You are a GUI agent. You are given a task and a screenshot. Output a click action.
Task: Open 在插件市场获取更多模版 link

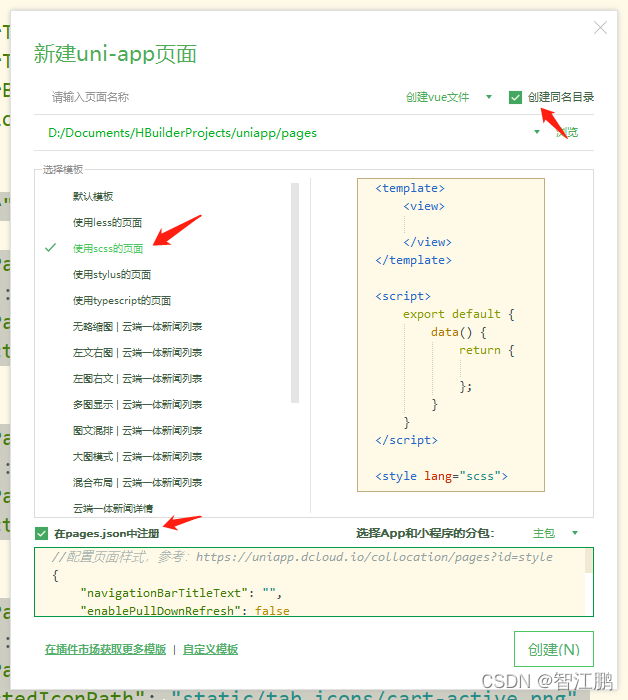click(105, 649)
